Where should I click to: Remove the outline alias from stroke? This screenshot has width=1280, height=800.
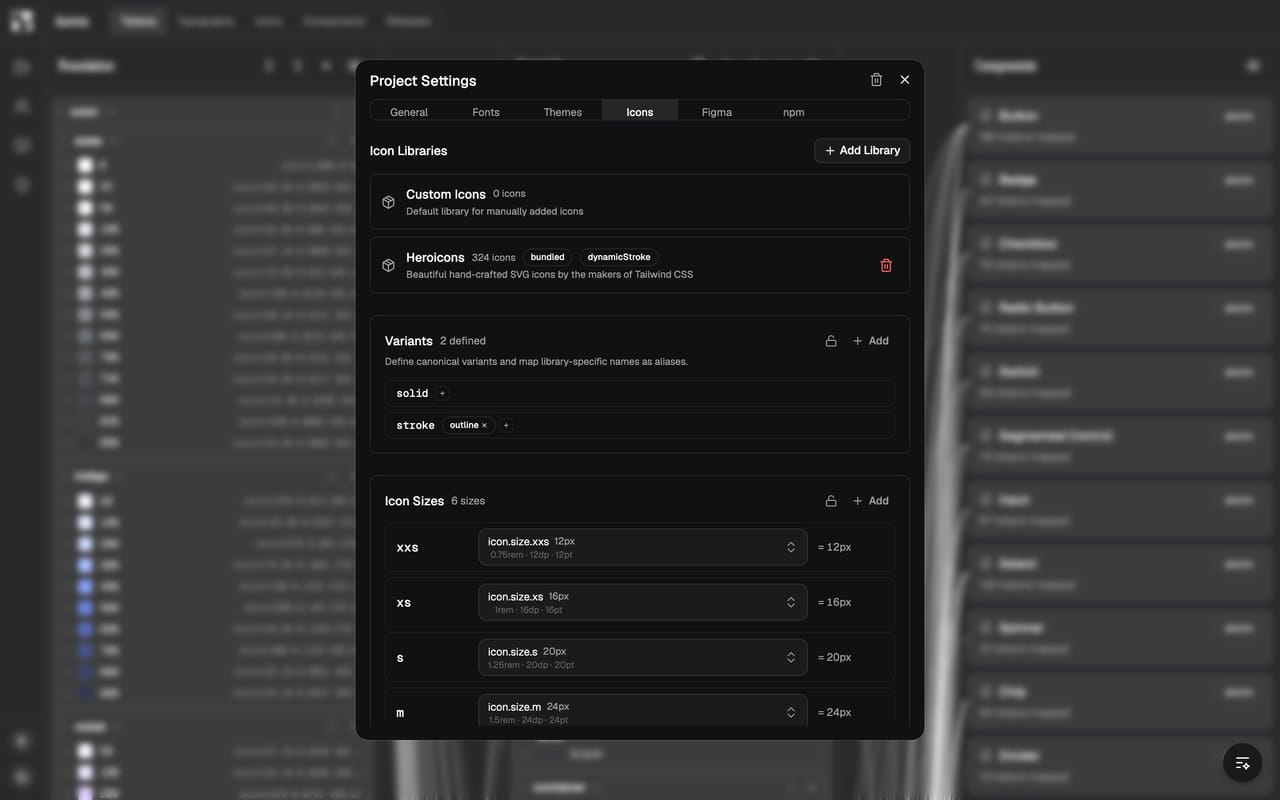coord(485,425)
